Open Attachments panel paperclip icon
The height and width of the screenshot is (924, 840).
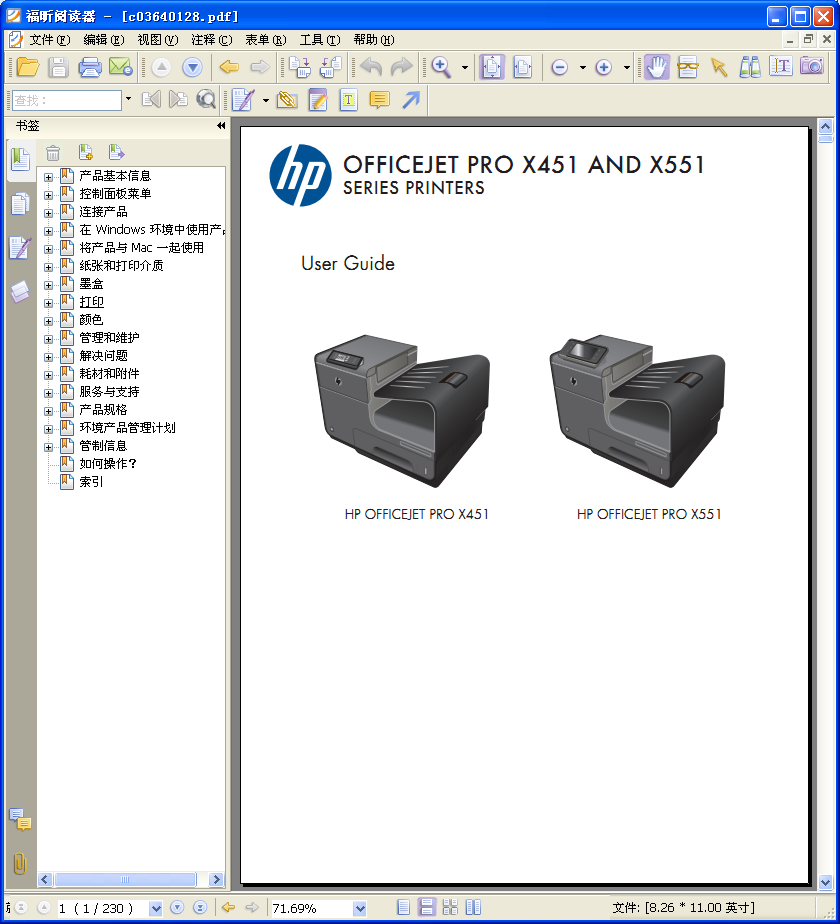[20, 863]
